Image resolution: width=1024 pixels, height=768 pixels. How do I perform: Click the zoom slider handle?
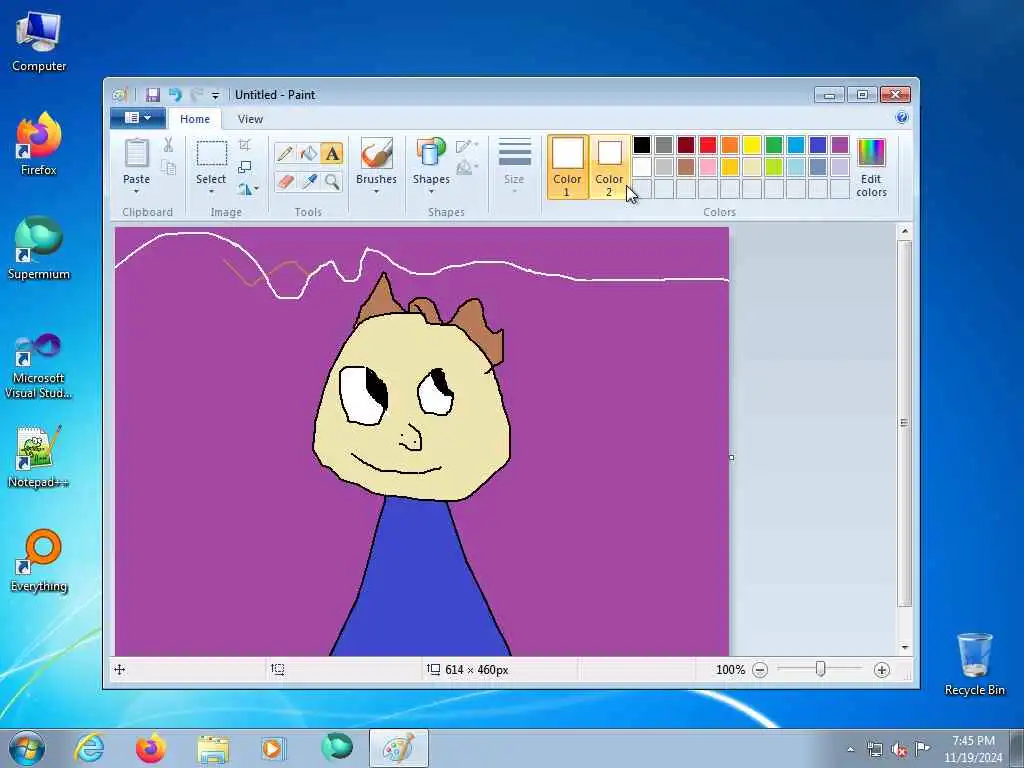(x=820, y=669)
